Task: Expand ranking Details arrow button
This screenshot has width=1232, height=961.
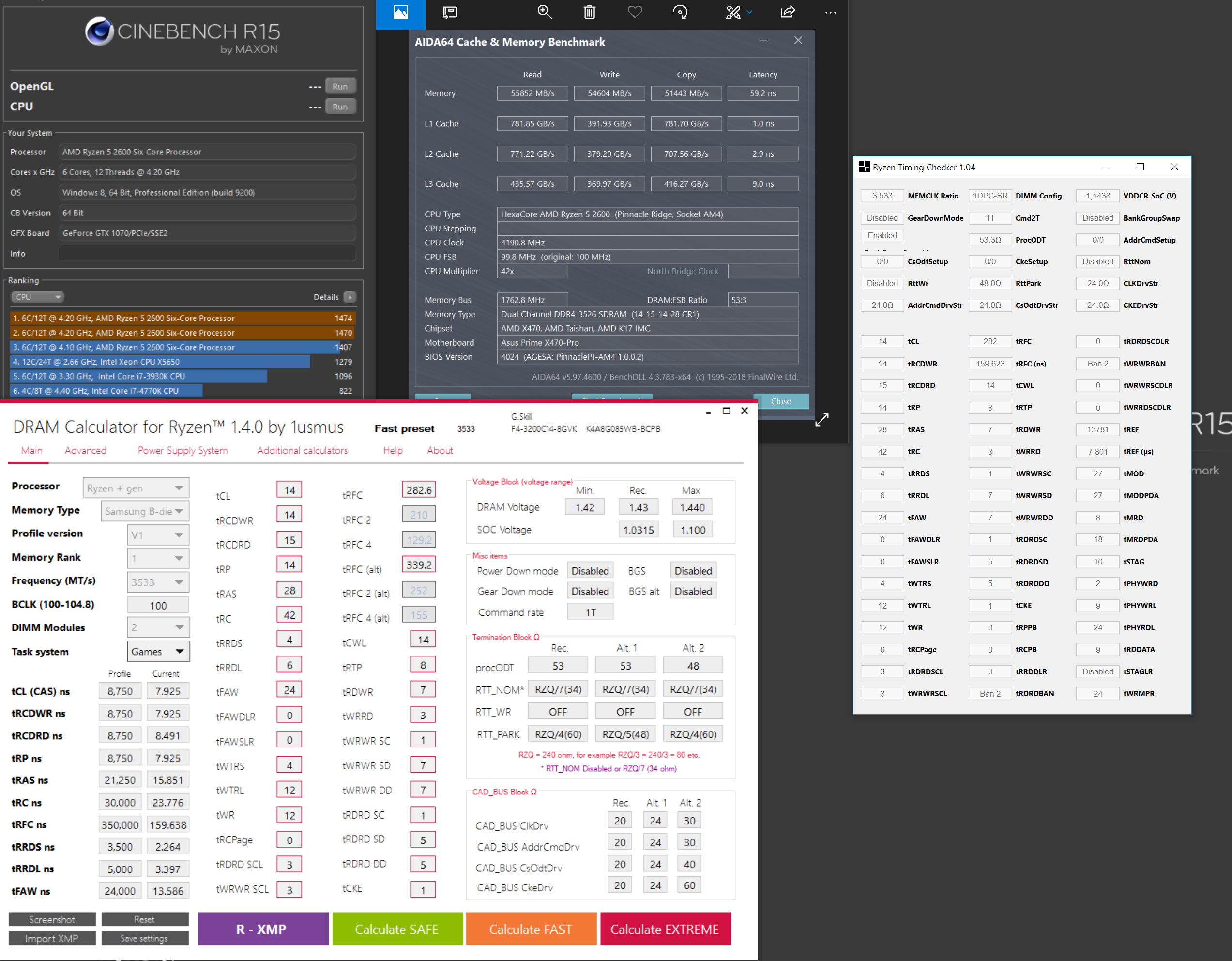Action: (350, 297)
